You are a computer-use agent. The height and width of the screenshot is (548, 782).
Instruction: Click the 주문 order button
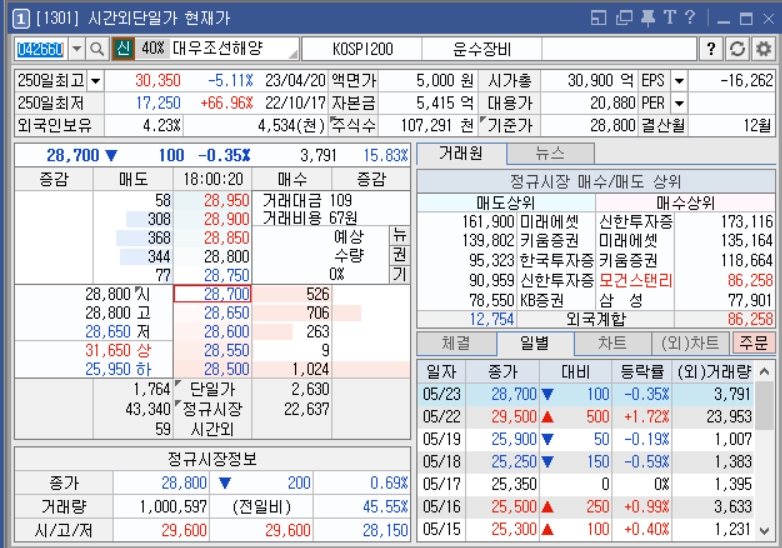tap(754, 343)
